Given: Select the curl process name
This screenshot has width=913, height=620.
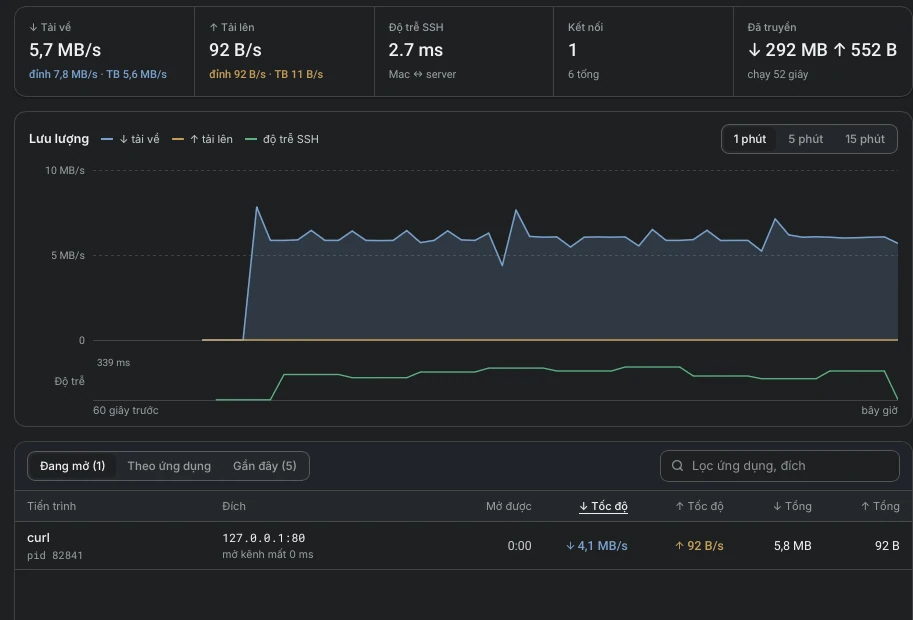Looking at the screenshot, I should coord(38,538).
